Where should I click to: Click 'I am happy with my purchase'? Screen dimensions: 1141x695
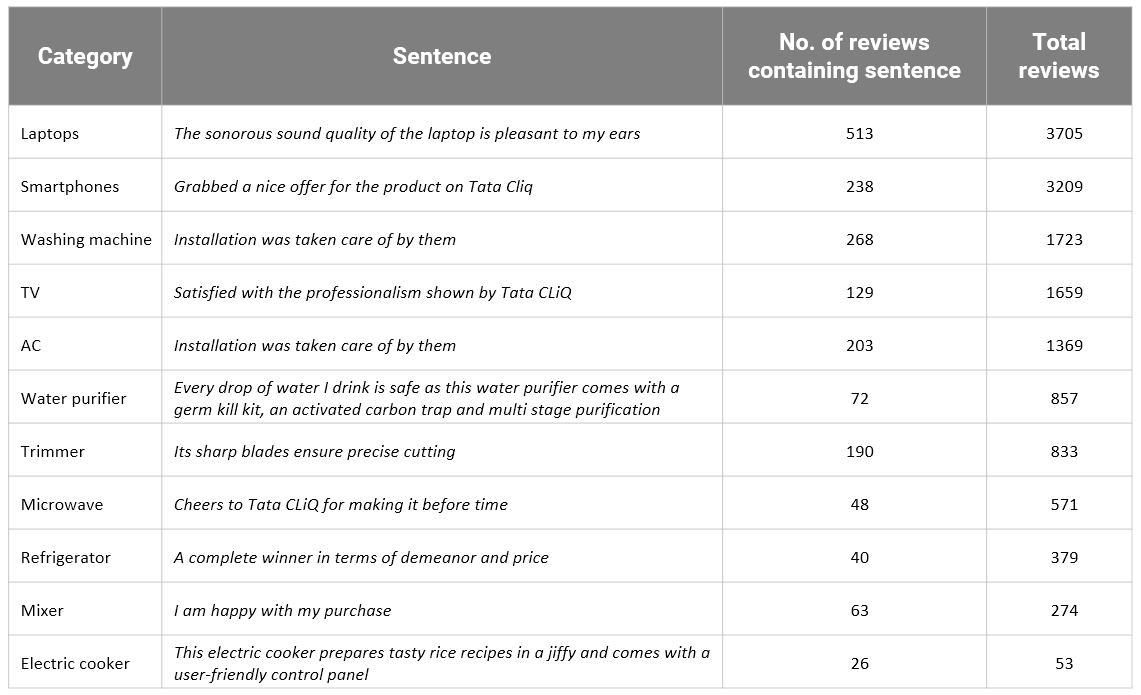coord(283,610)
